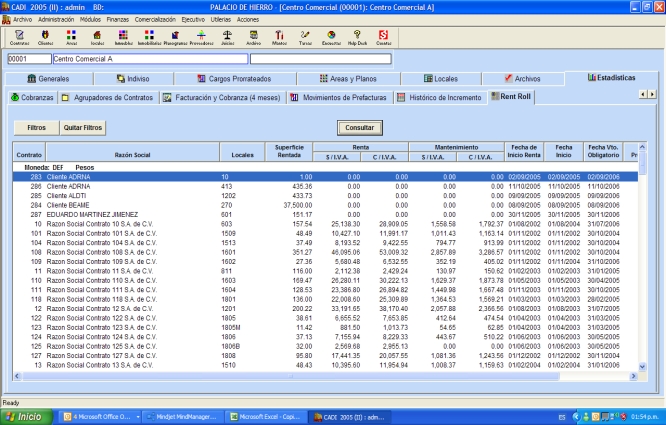
Task: Select the Histórico de Incremento tab
Action: (x=440, y=97)
